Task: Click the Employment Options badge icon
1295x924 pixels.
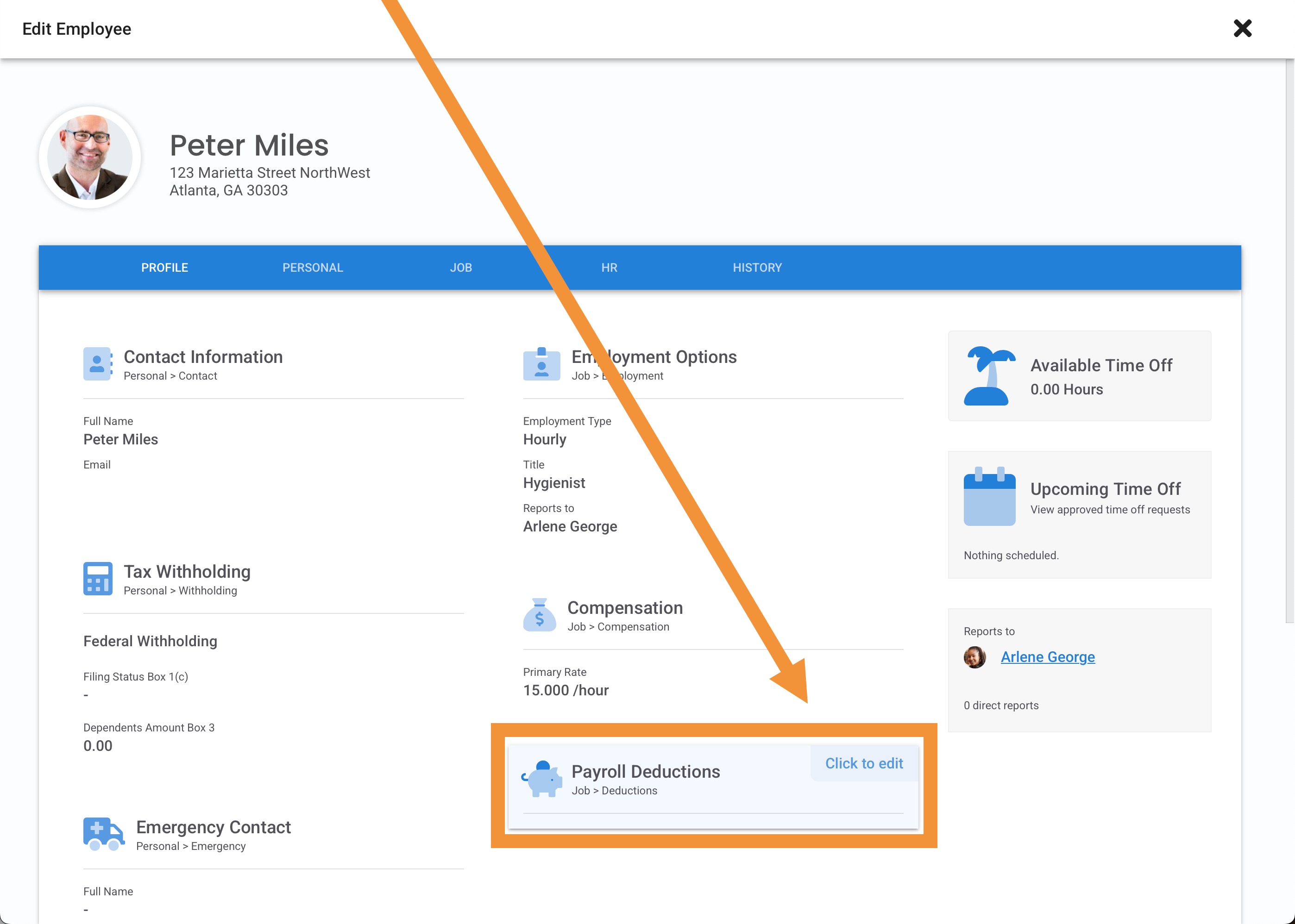Action: (x=541, y=364)
